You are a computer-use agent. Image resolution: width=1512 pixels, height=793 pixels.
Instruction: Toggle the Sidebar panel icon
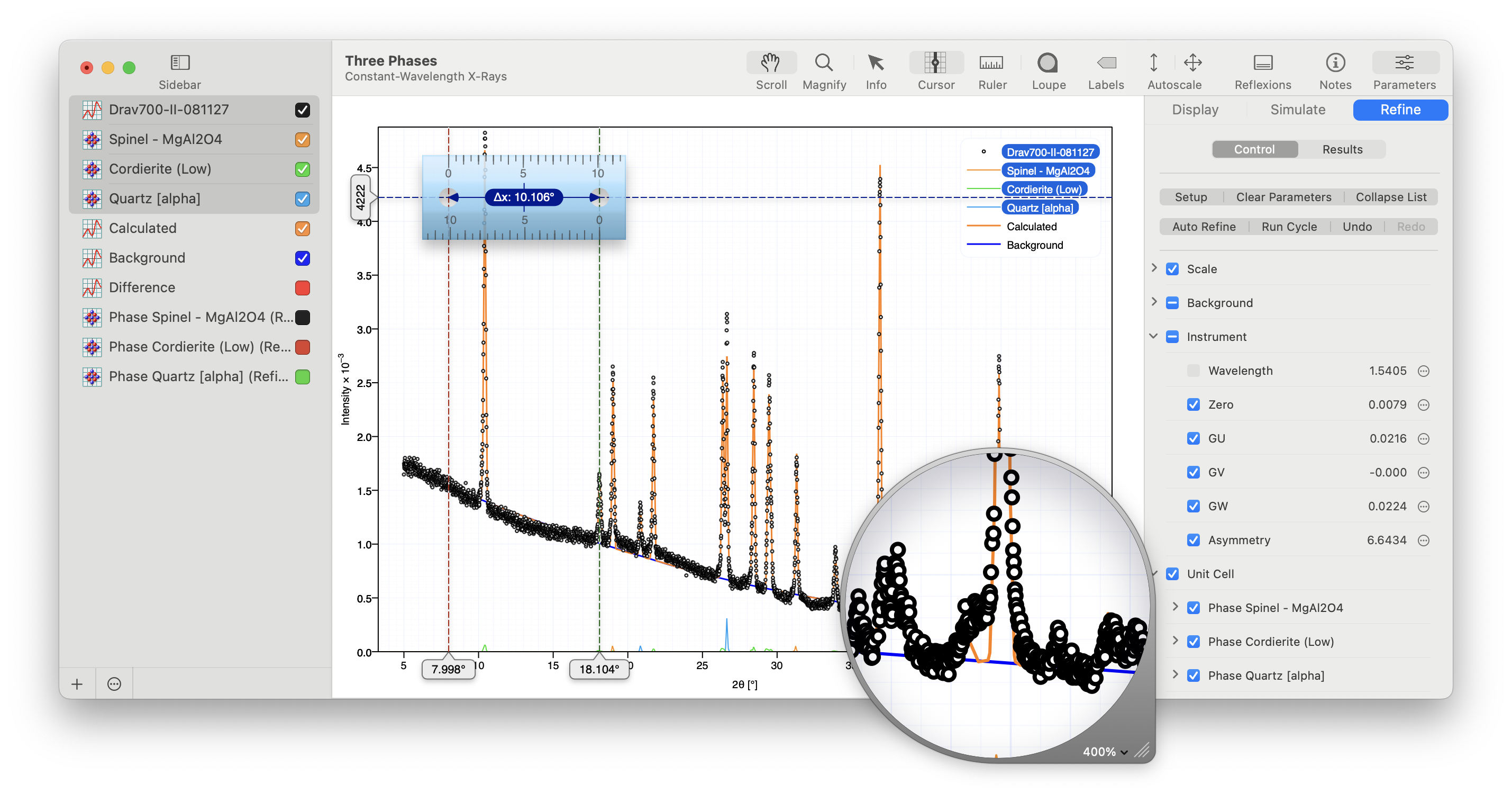(x=179, y=62)
